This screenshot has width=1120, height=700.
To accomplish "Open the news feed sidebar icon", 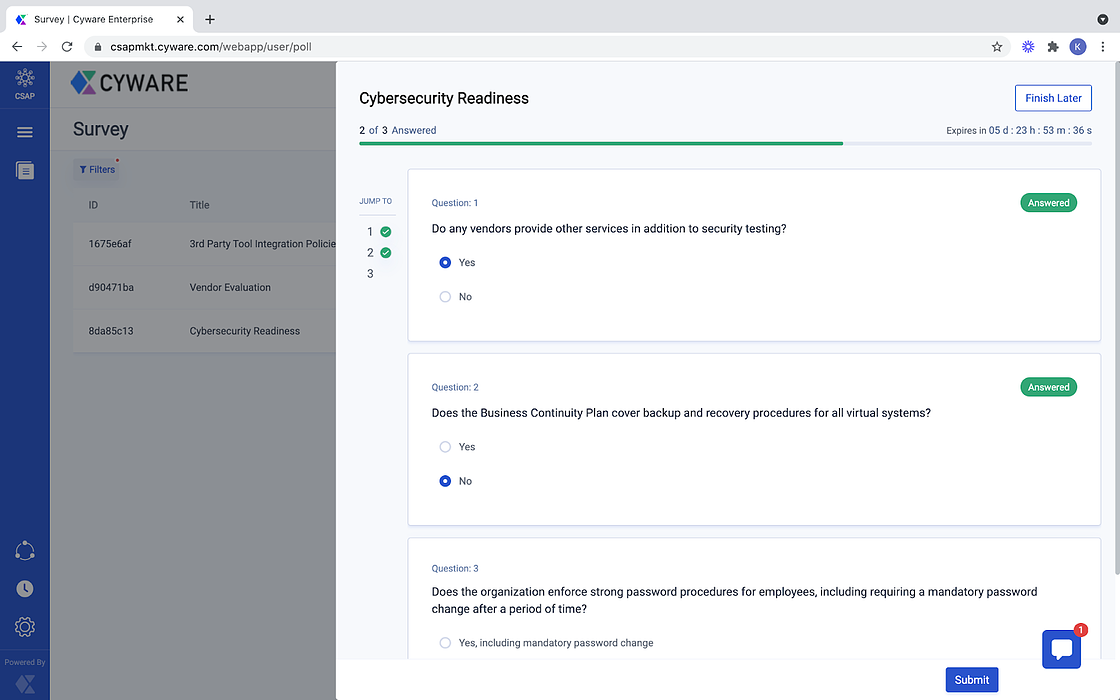I will pyautogui.click(x=25, y=171).
